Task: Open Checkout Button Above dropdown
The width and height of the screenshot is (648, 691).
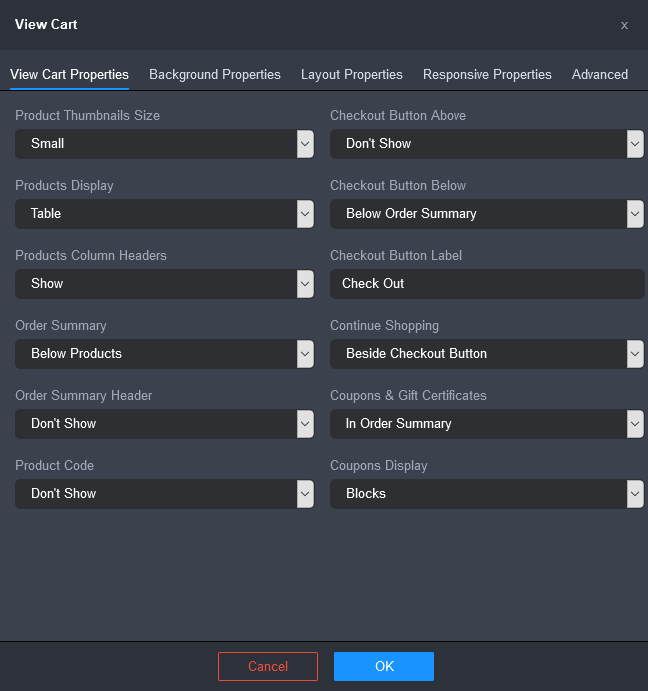Action: pyautogui.click(x=487, y=144)
